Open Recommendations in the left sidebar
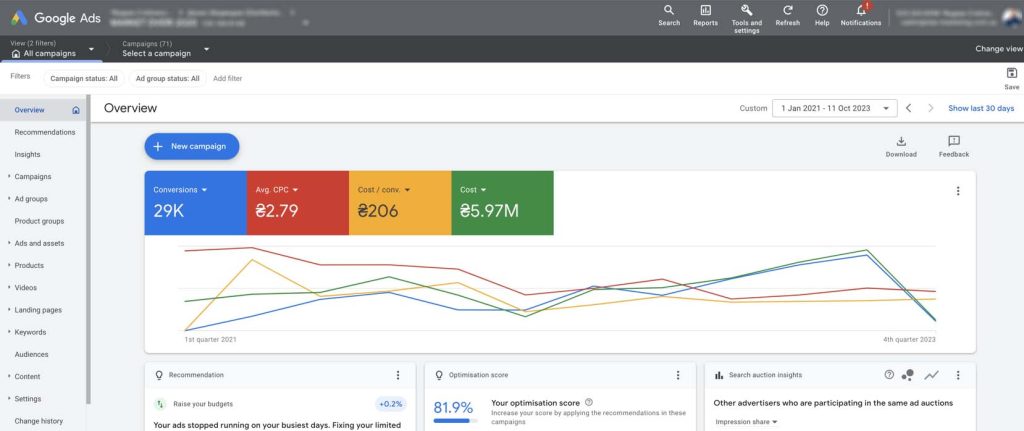 coord(44,132)
